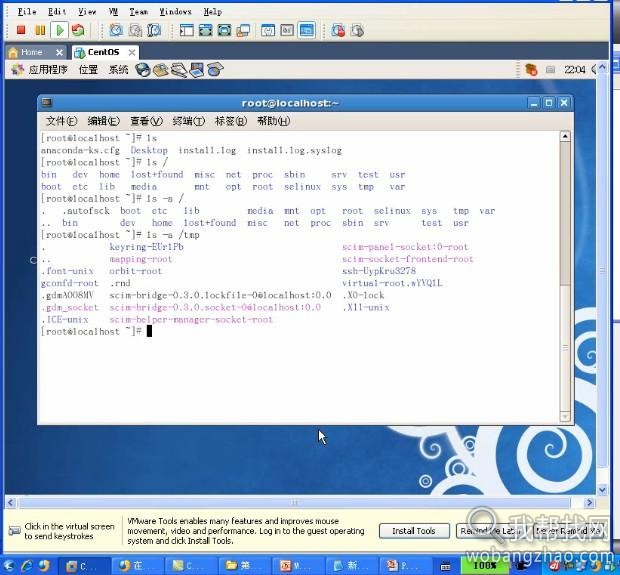Viewport: 620px width, 575px height.
Task: Open the Windows Start button
Action: click(9, 566)
